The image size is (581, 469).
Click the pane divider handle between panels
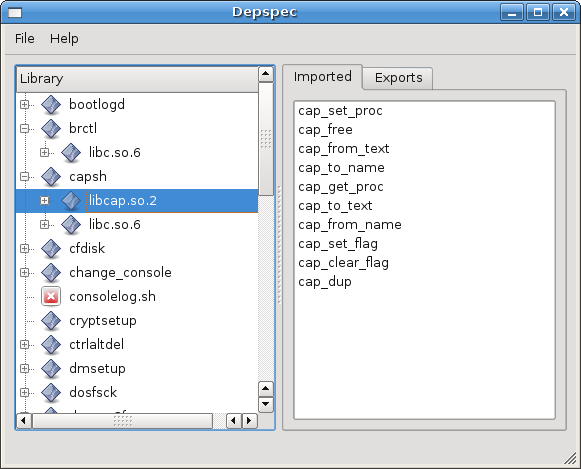tap(279, 245)
